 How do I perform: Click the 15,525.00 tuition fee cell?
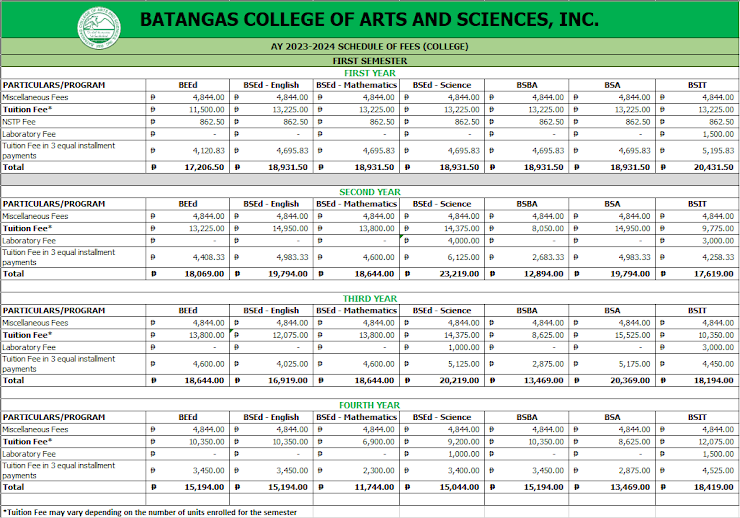[612, 335]
